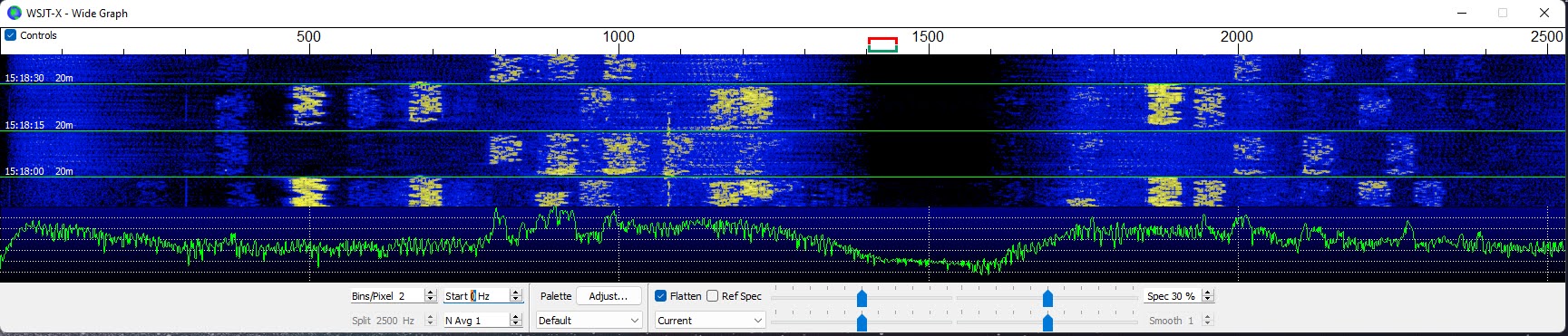The image size is (1568, 336).
Task: Click the WSJT-X globe icon in title bar
Action: (14, 13)
